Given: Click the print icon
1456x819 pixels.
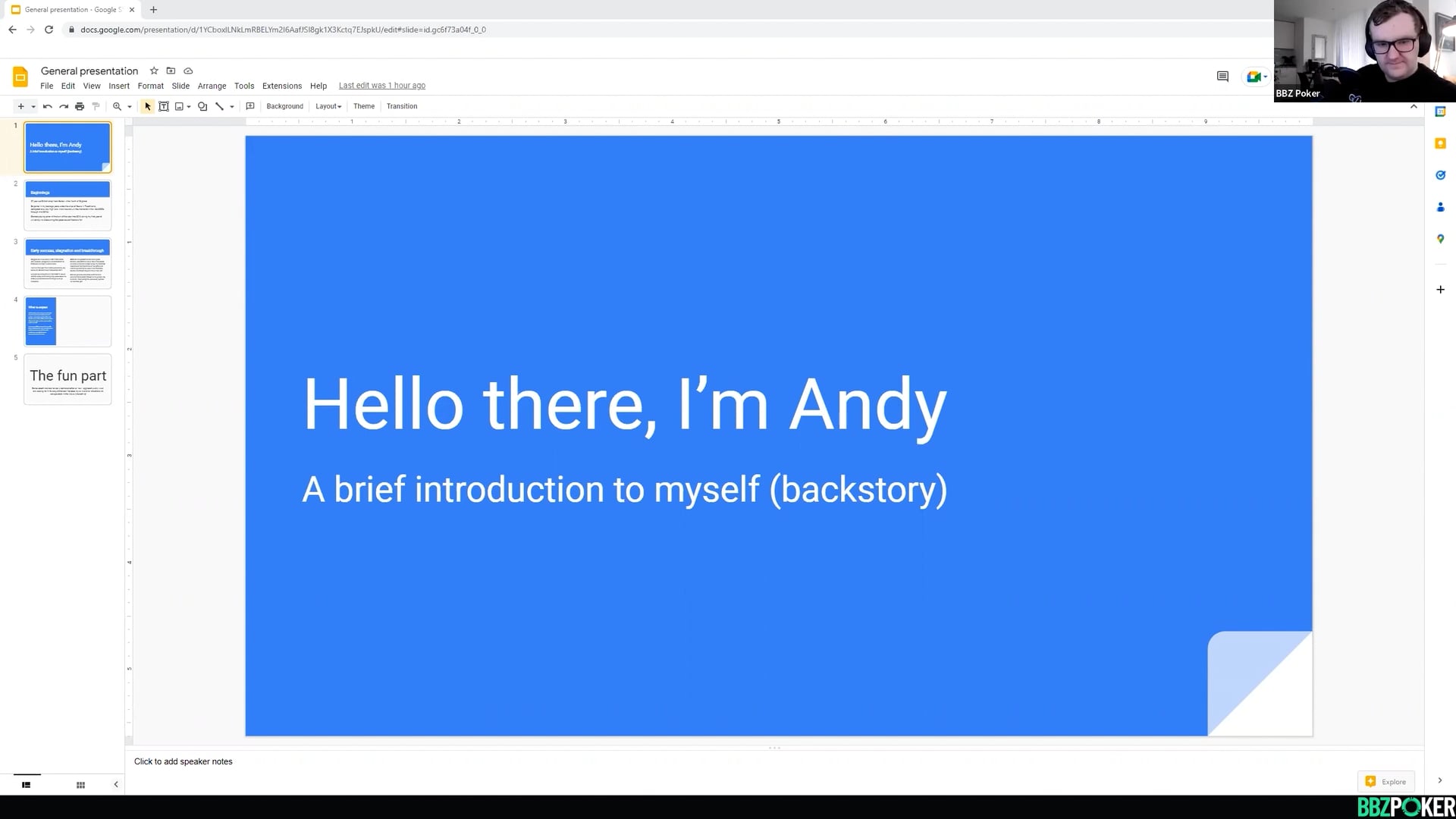Looking at the screenshot, I should coord(80,106).
